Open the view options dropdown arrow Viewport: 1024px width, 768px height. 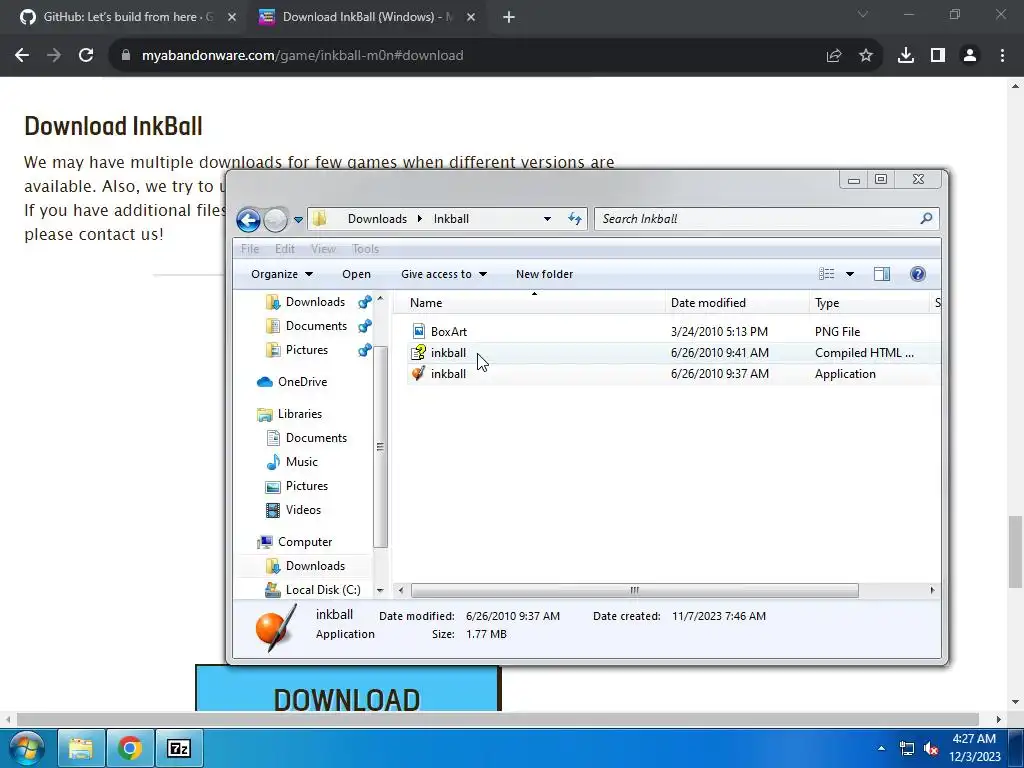click(x=850, y=274)
